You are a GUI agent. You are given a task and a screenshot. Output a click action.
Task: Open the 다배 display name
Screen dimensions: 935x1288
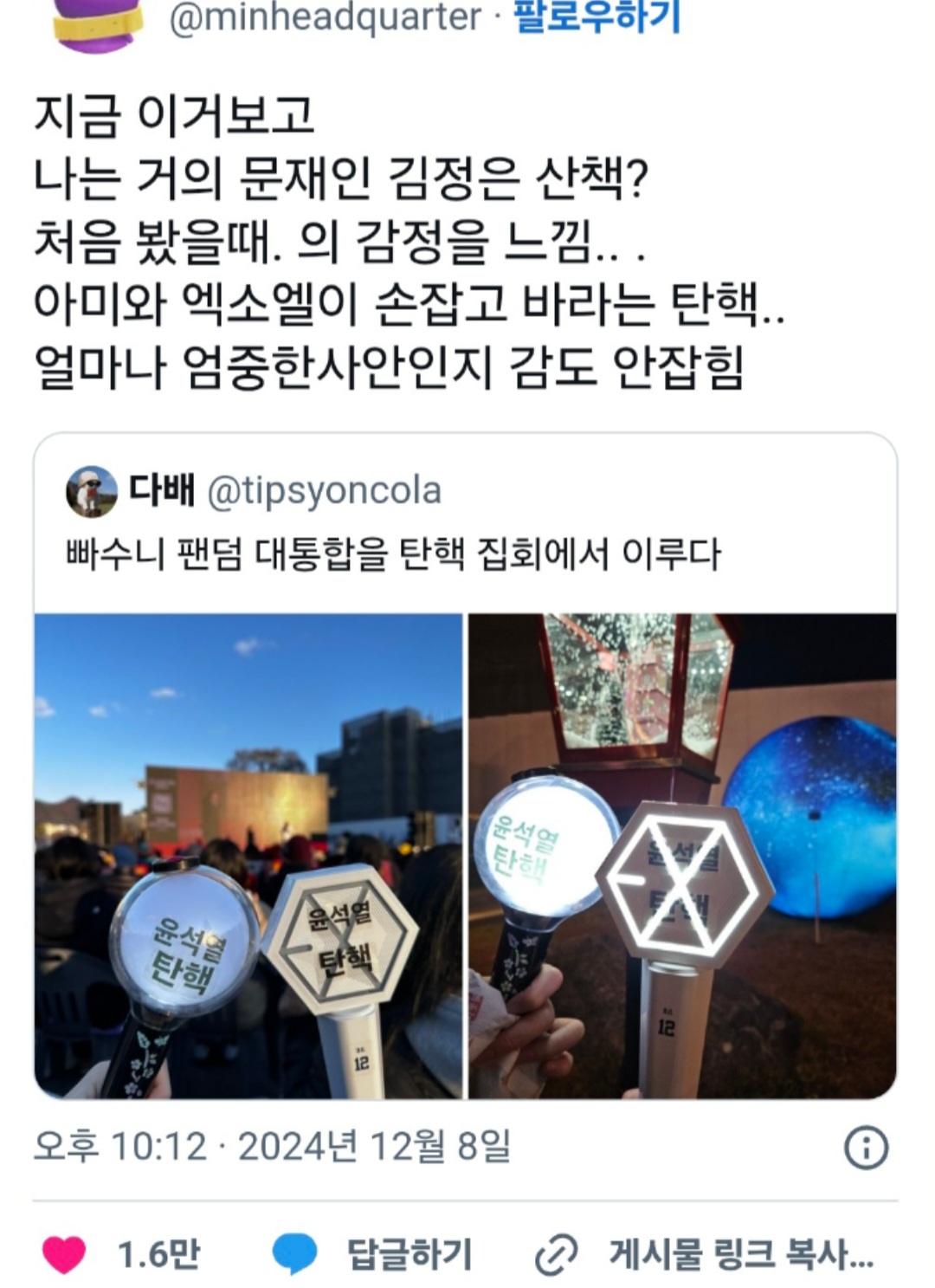tap(162, 489)
